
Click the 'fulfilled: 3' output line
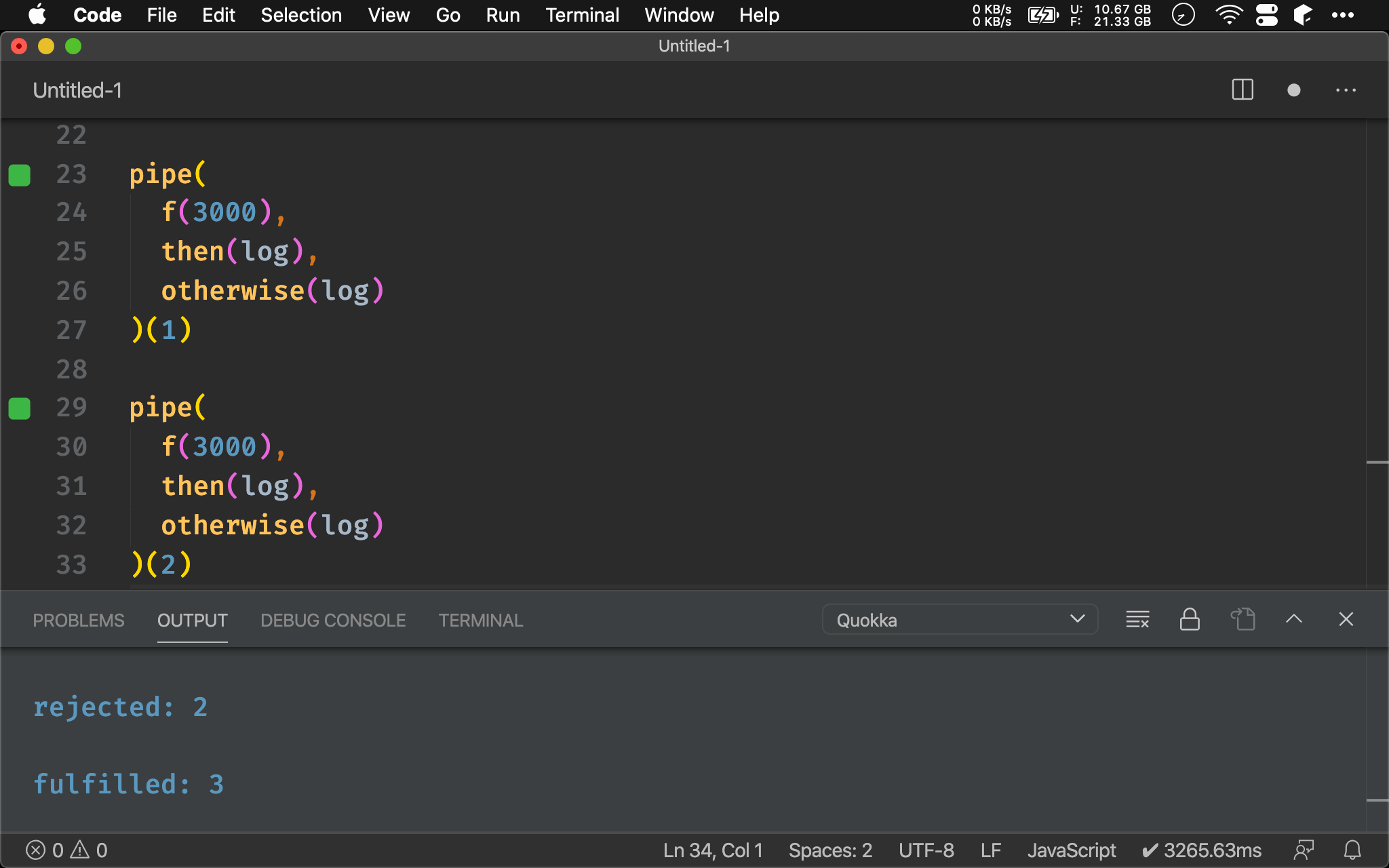[x=129, y=785]
